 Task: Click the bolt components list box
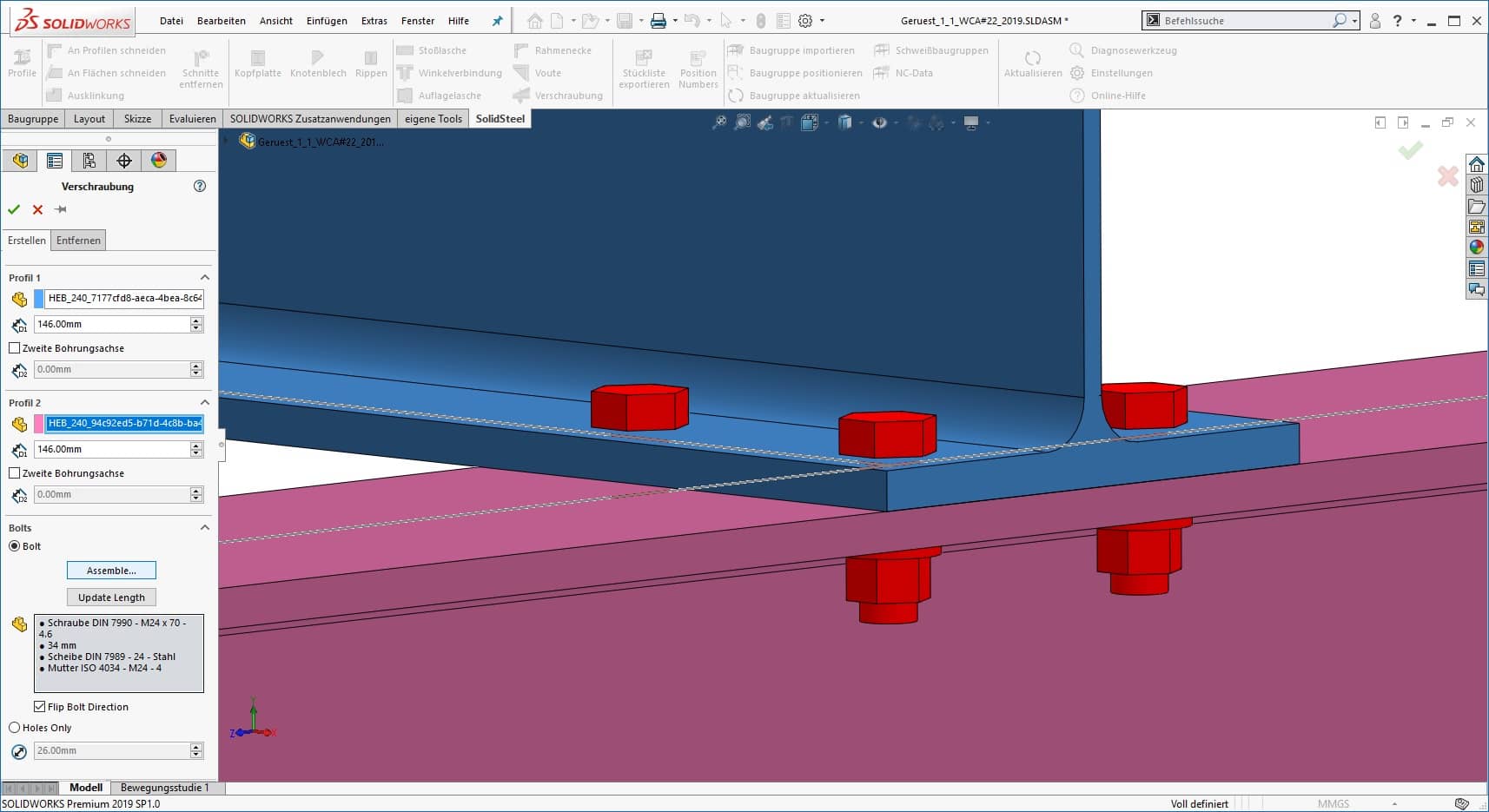[119, 653]
